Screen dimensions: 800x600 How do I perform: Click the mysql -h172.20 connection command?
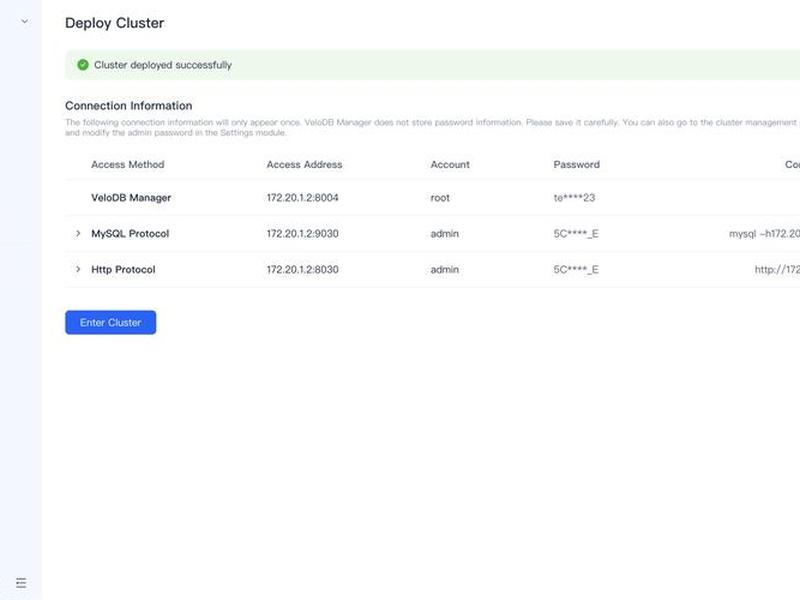764,234
